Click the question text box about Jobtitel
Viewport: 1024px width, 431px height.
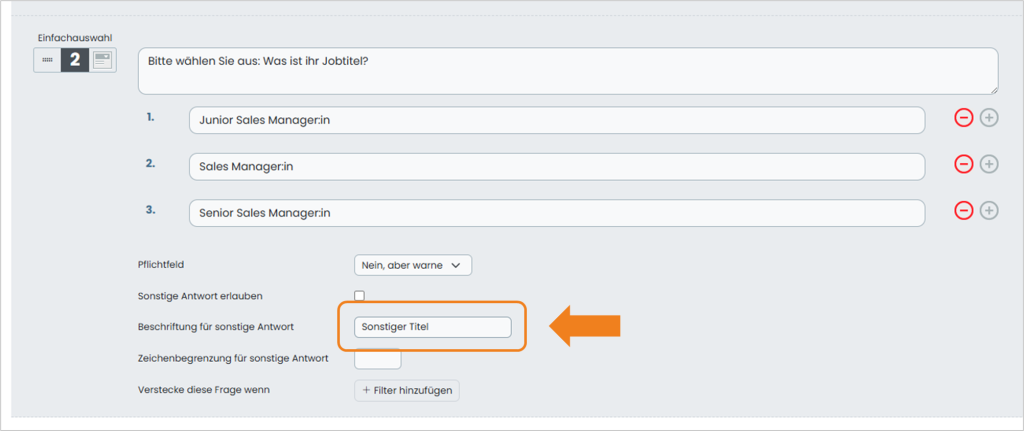(568, 71)
